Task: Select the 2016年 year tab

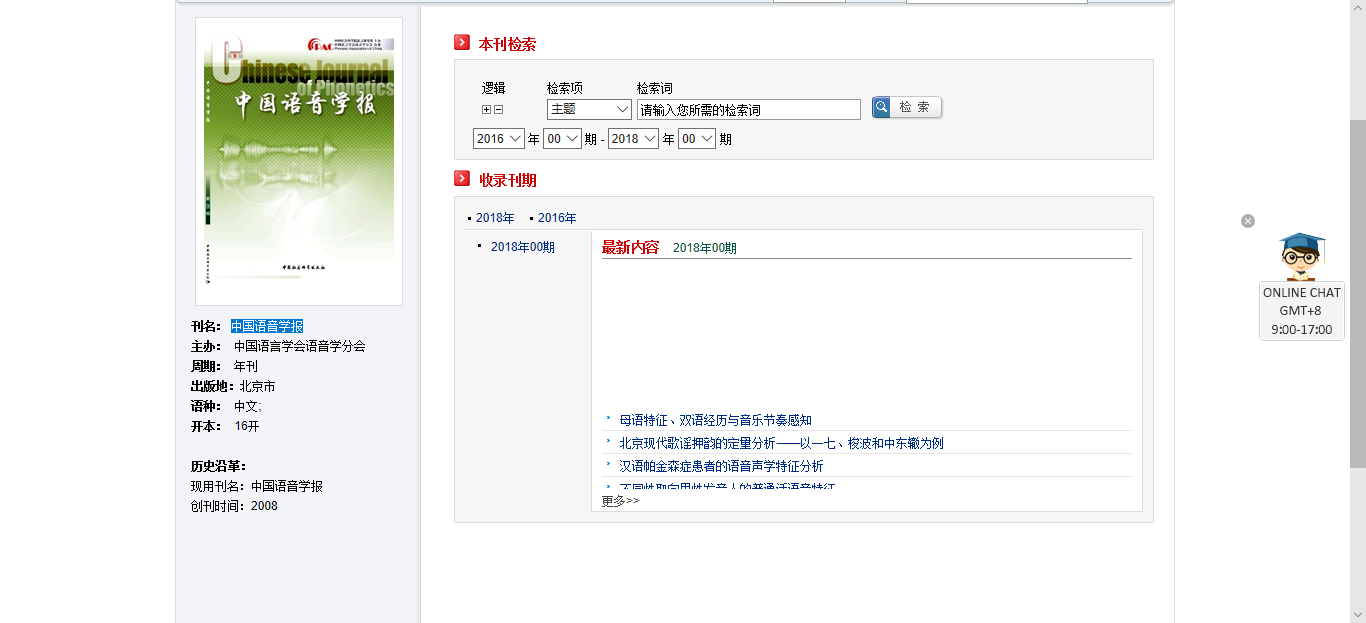Action: click(557, 218)
